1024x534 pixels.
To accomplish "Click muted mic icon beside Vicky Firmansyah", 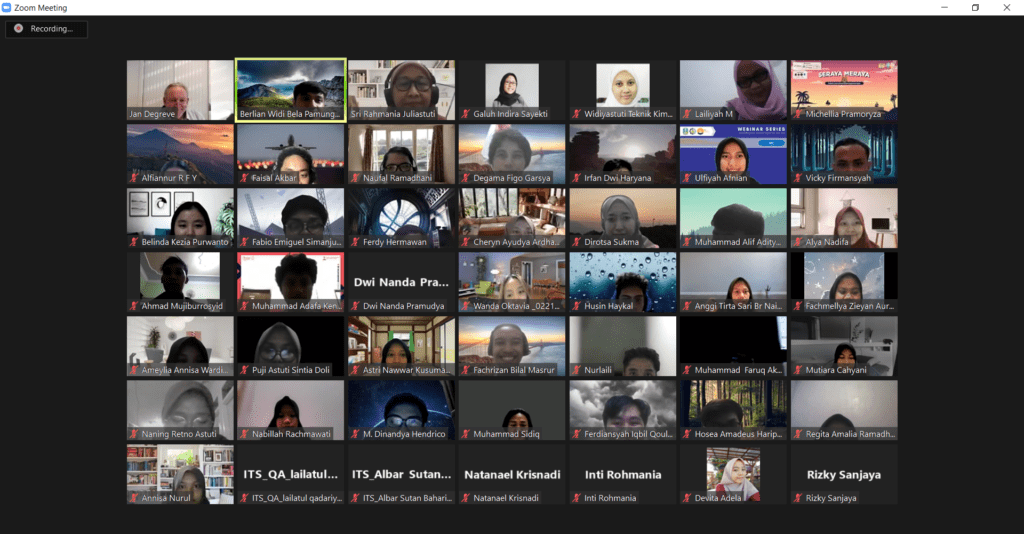I will point(797,178).
